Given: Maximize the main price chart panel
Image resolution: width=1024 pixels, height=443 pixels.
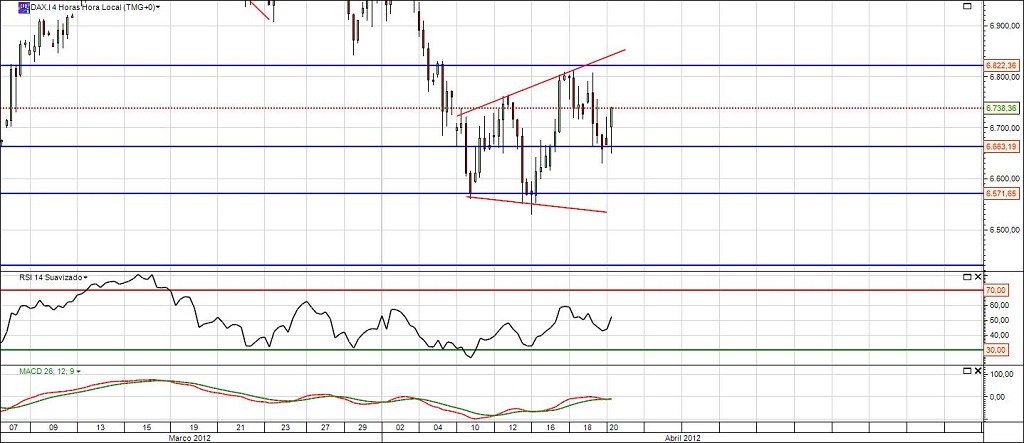Looking at the screenshot, I should pyautogui.click(x=967, y=6).
